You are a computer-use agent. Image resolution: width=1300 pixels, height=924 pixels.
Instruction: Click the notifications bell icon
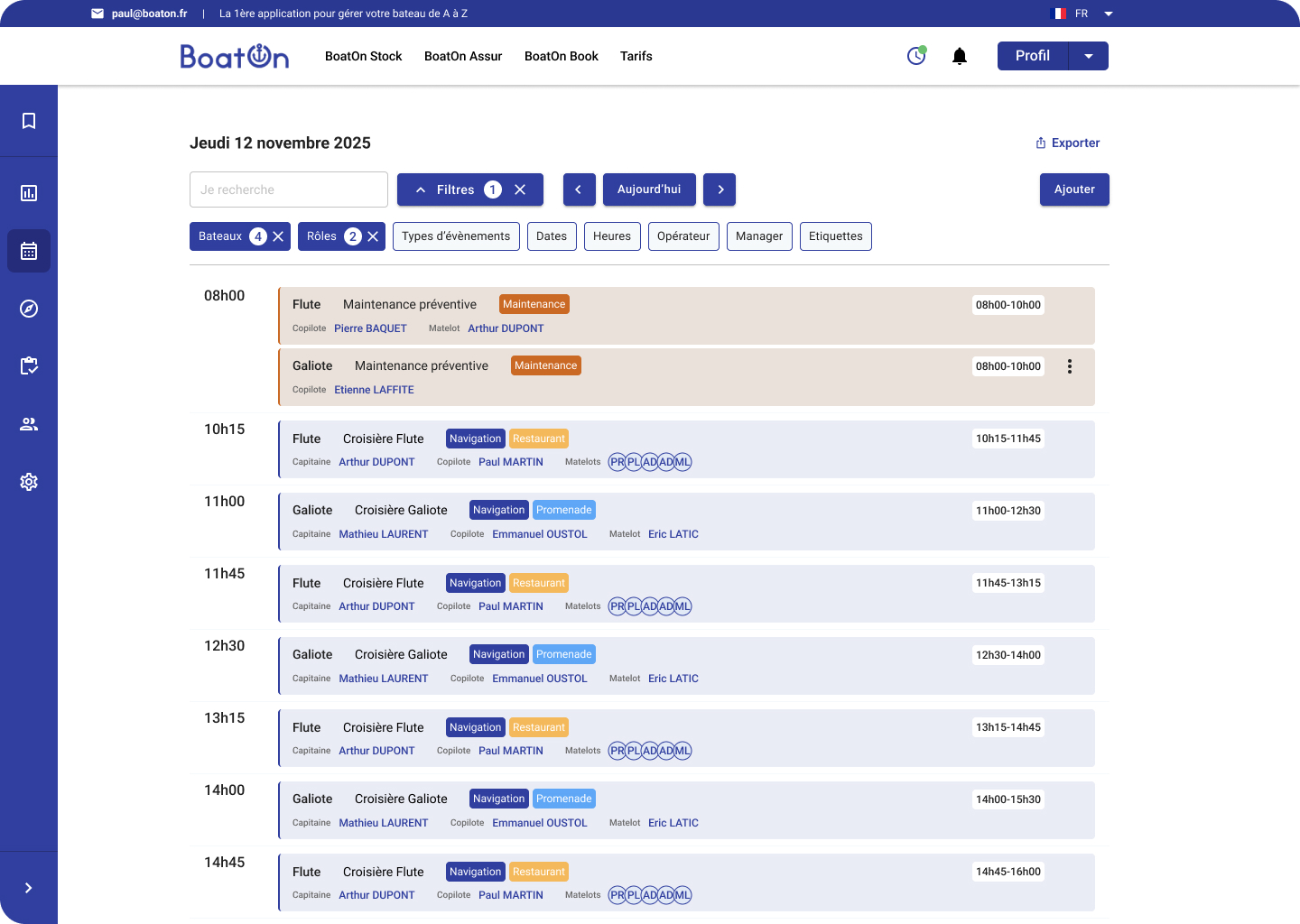959,55
